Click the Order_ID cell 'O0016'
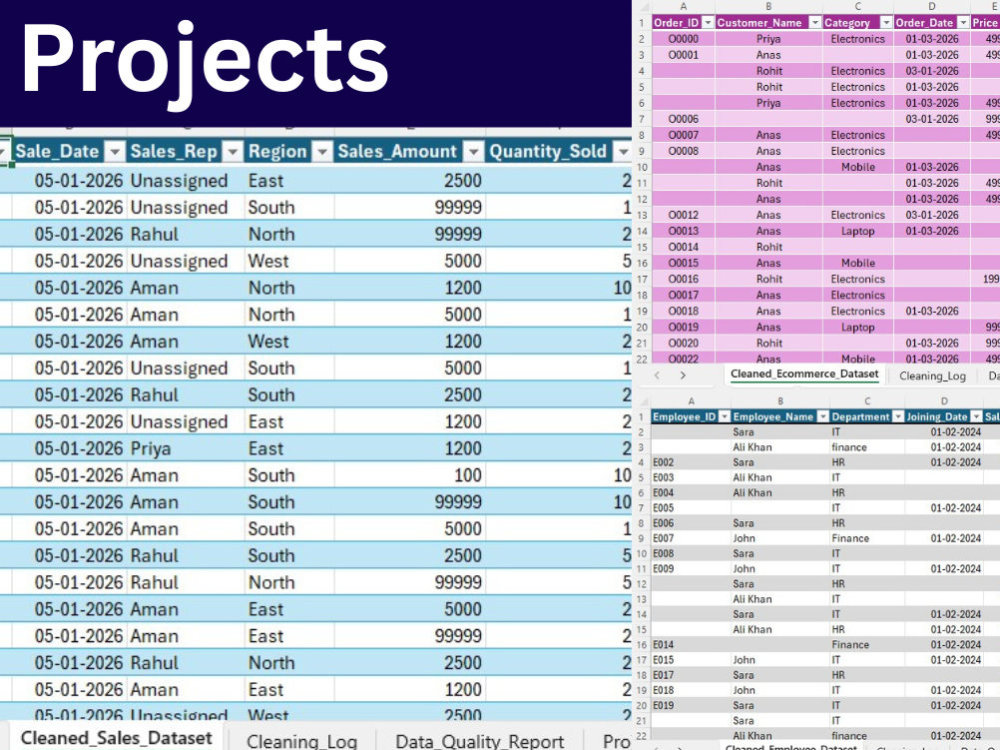This screenshot has height=750, width=1000. coord(683,279)
